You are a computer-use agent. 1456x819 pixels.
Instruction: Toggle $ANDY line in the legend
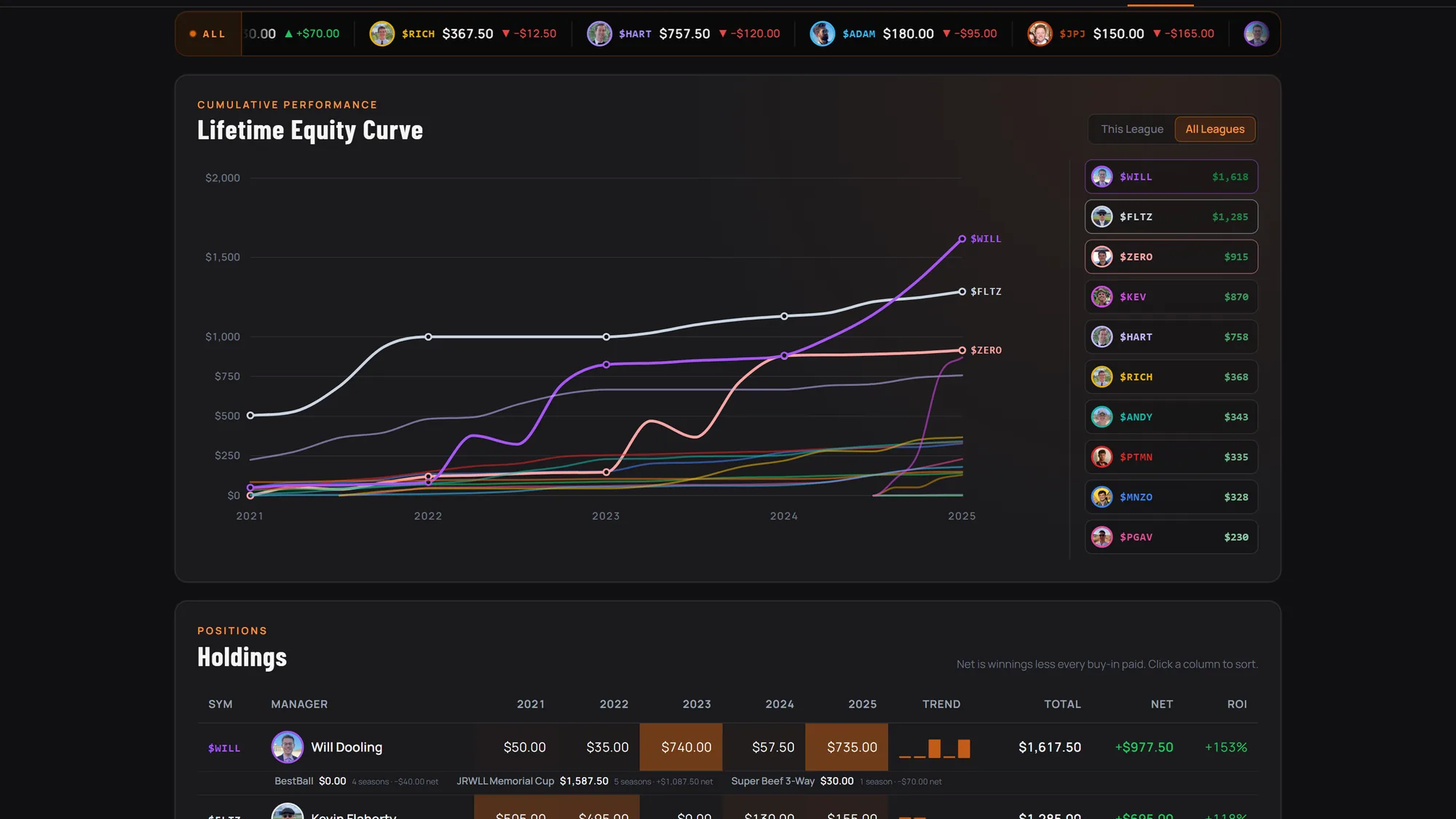coord(1171,417)
